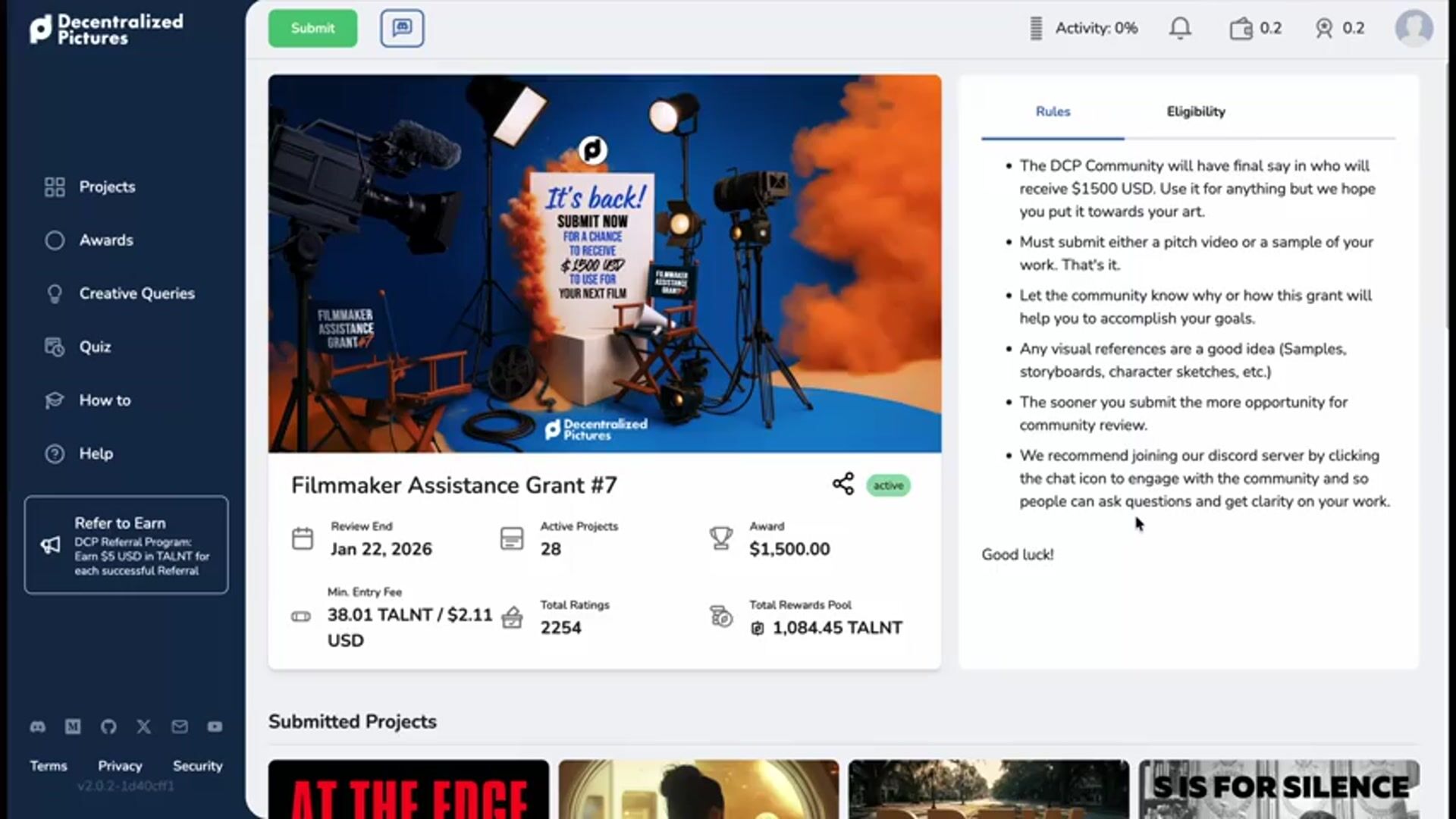This screenshot has width=1456, height=819.
Task: Share the Filmmaker Assistance Grant #7
Action: pyautogui.click(x=843, y=484)
